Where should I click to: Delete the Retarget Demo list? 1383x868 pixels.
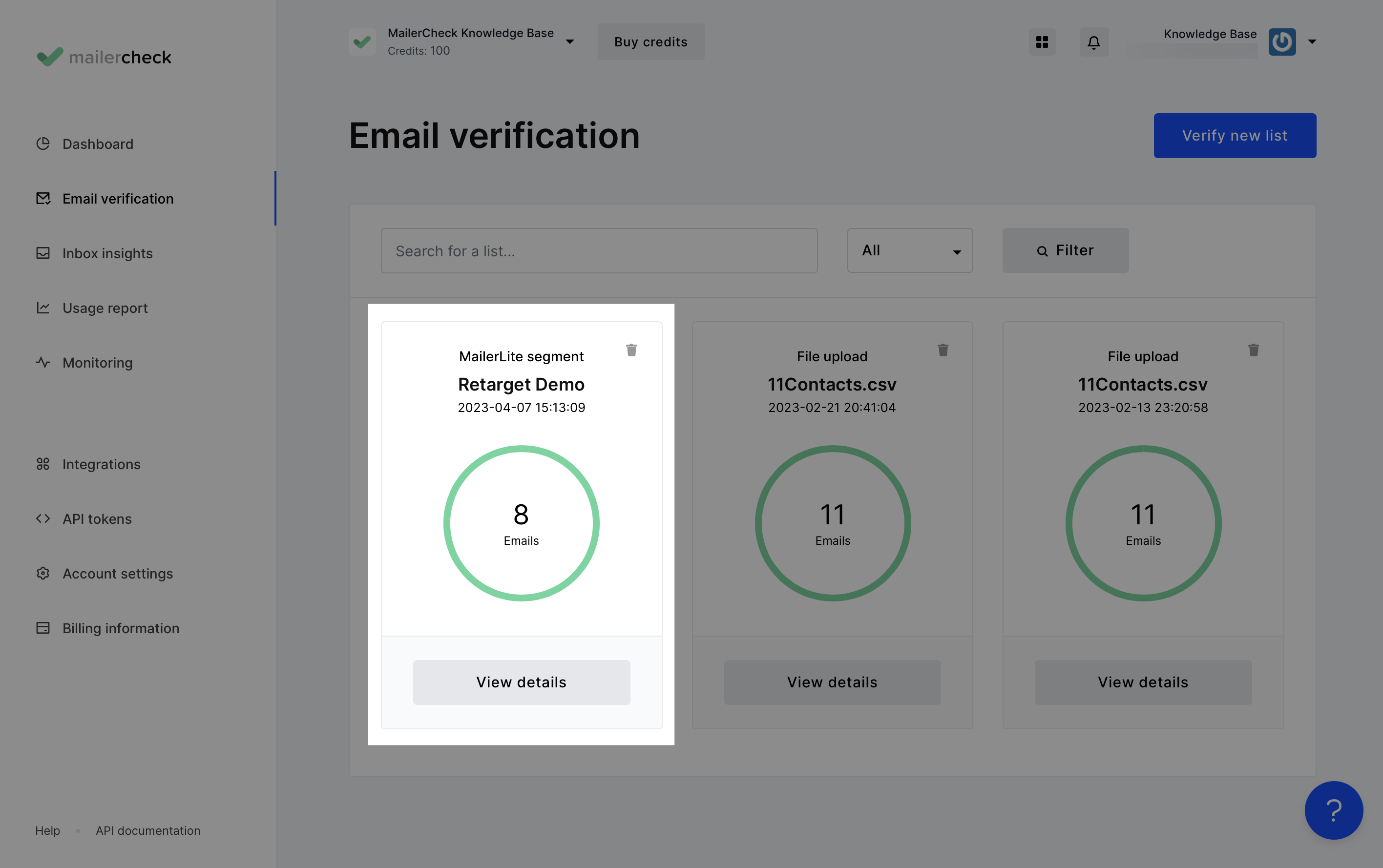(x=631, y=350)
